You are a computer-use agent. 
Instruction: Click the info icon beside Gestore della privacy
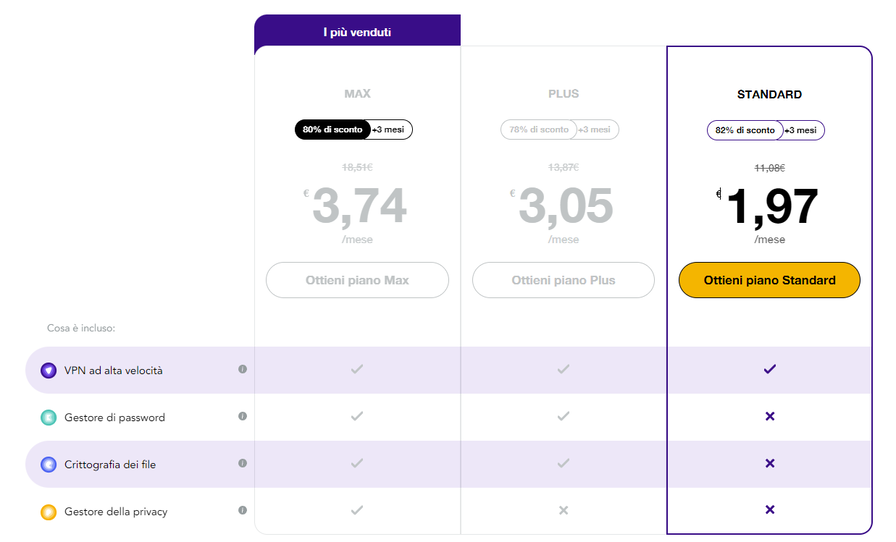pos(242,510)
